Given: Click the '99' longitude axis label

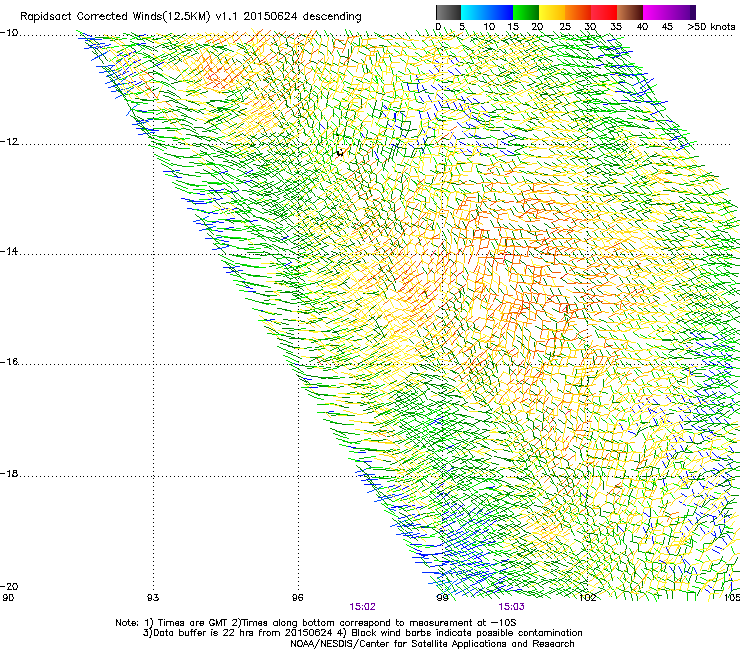Looking at the screenshot, I should click(442, 598).
